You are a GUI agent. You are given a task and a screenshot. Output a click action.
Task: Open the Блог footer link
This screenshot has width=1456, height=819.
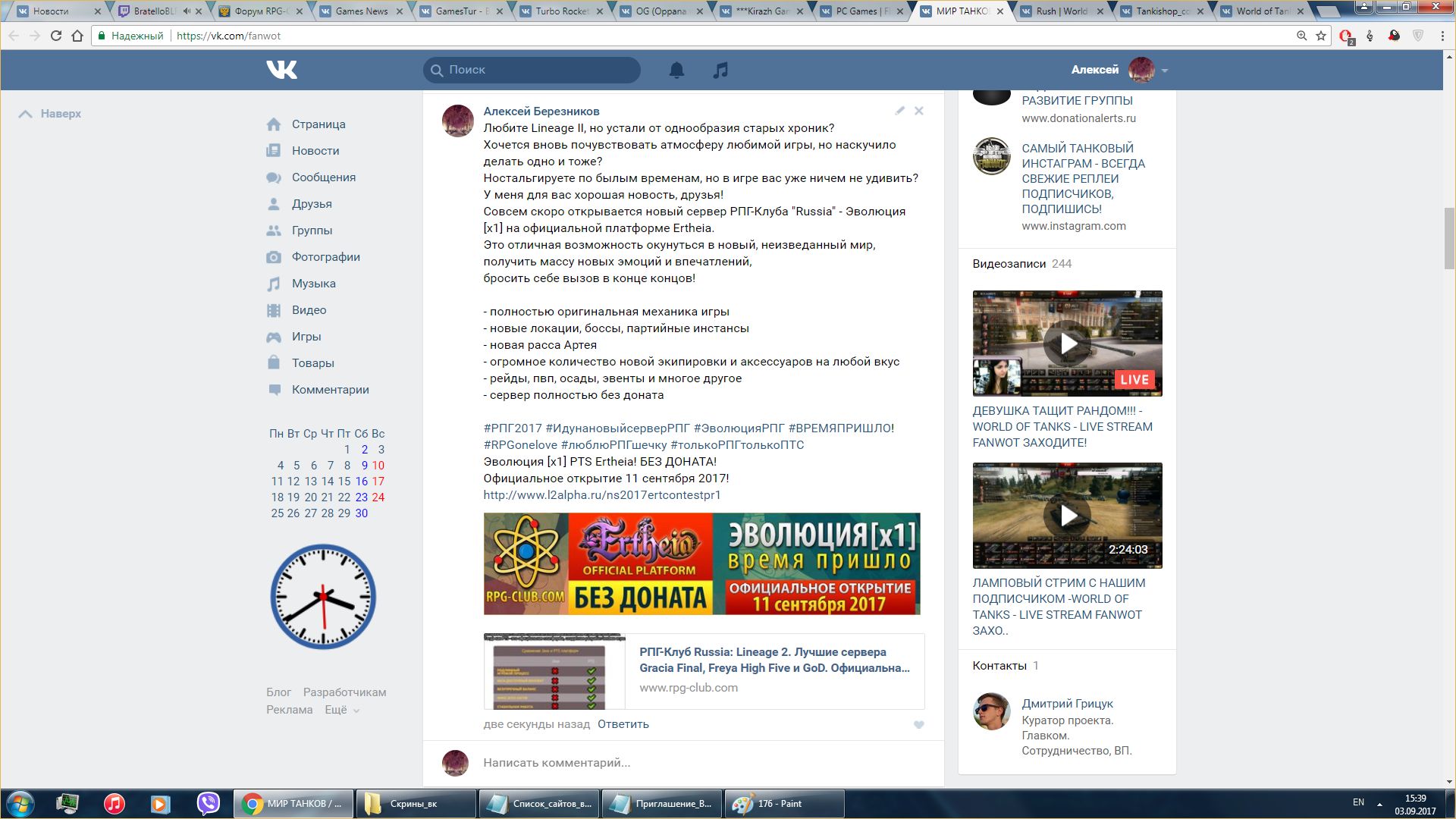coord(278,692)
